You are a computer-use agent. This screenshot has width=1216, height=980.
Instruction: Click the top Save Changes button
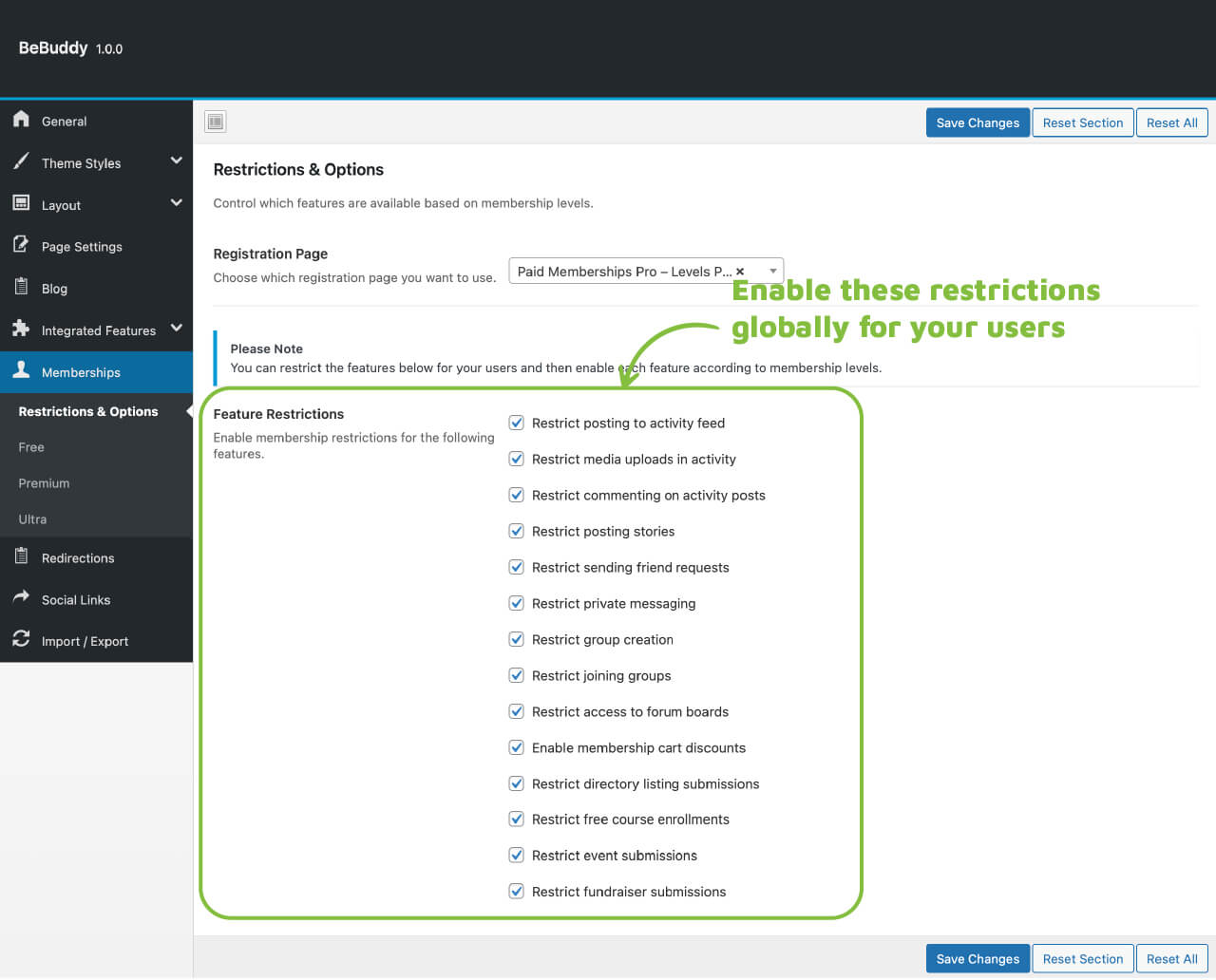(978, 122)
